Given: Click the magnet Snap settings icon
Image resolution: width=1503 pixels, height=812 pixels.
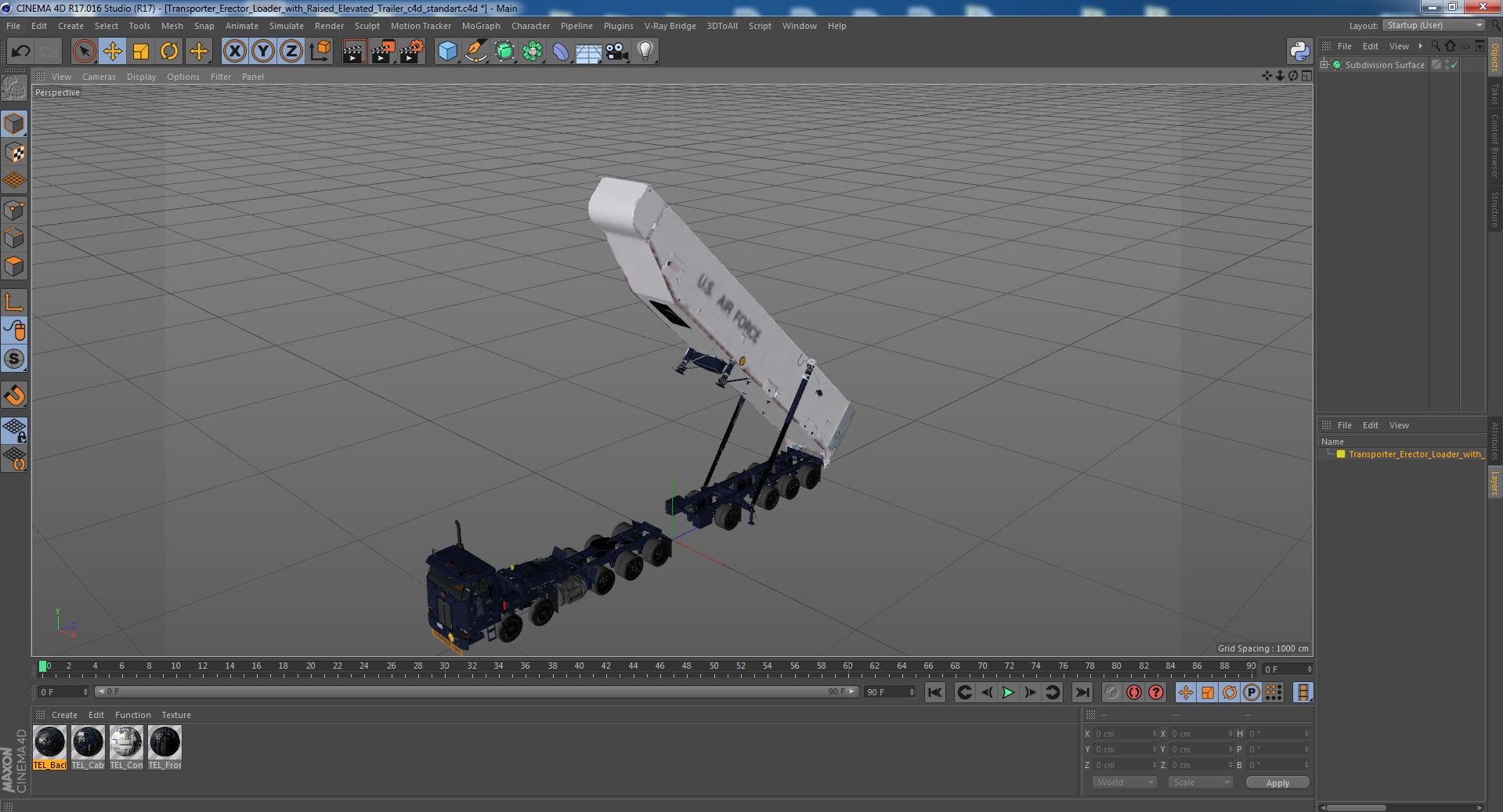Looking at the screenshot, I should [x=14, y=395].
